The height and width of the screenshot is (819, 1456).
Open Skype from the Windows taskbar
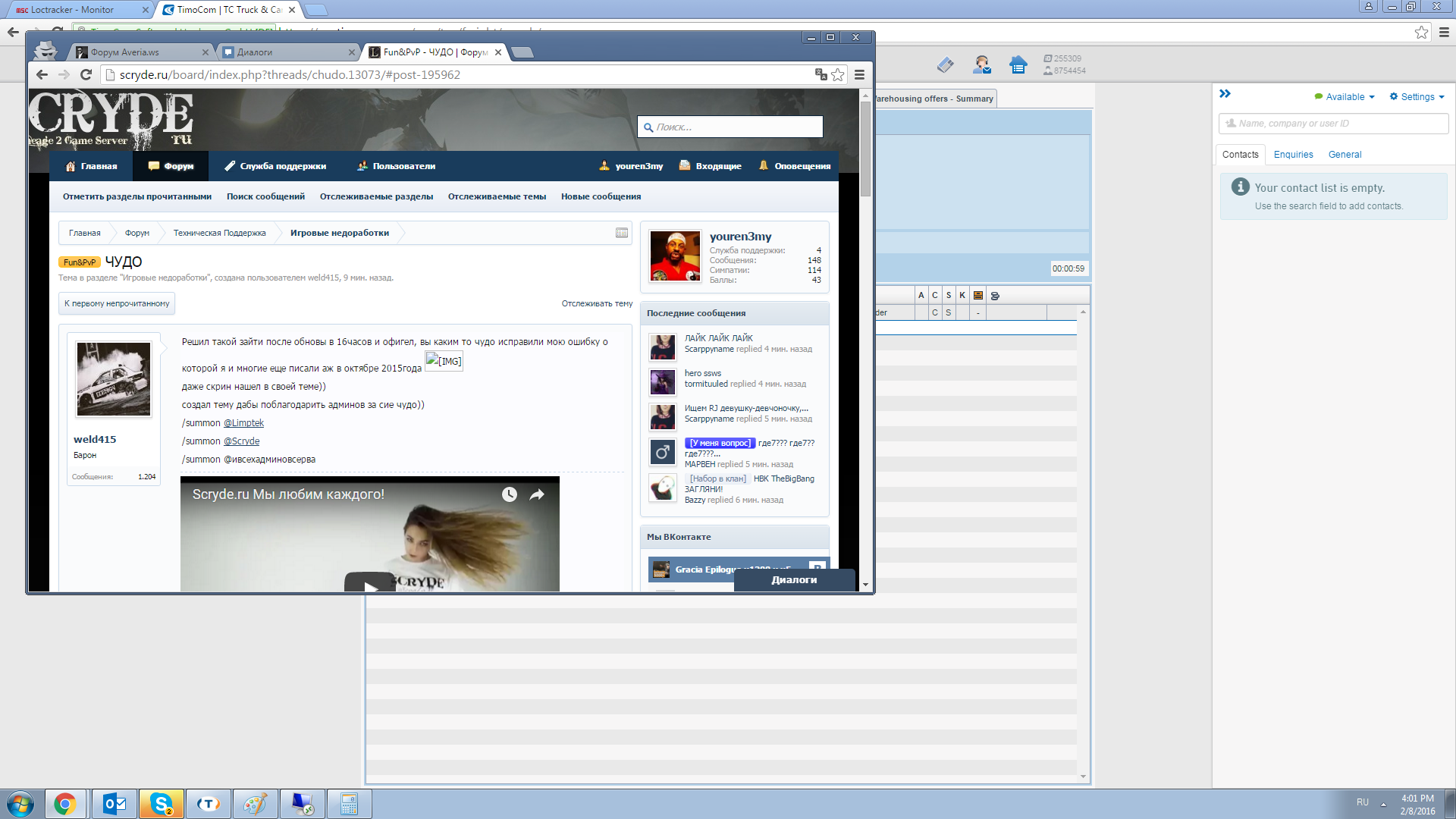tap(162, 804)
